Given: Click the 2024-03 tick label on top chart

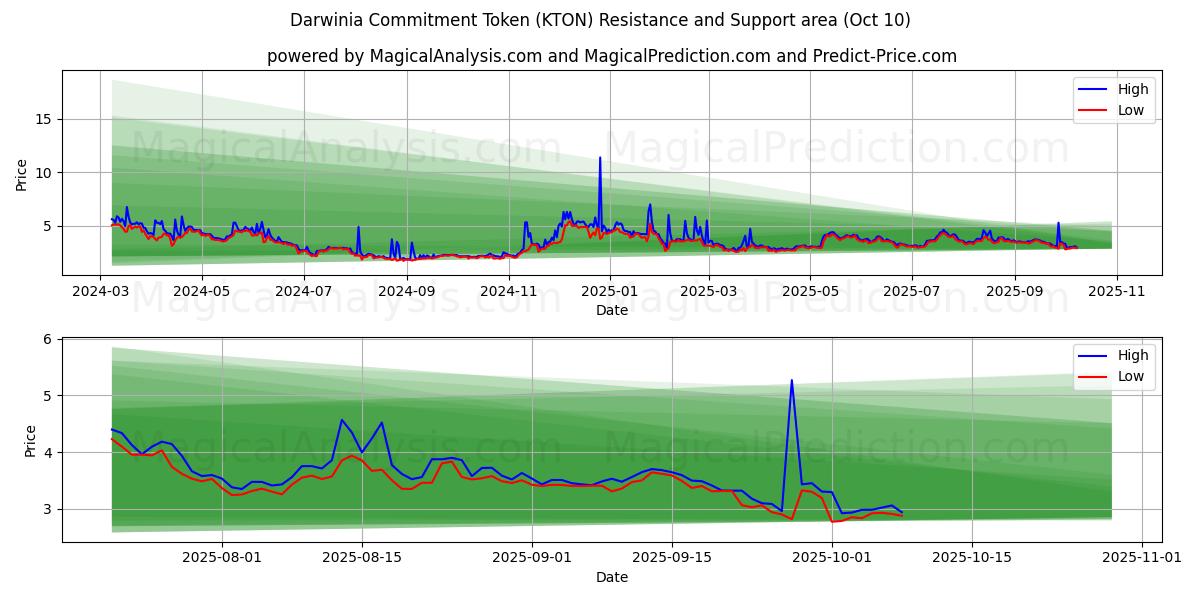Looking at the screenshot, I should tap(100, 292).
